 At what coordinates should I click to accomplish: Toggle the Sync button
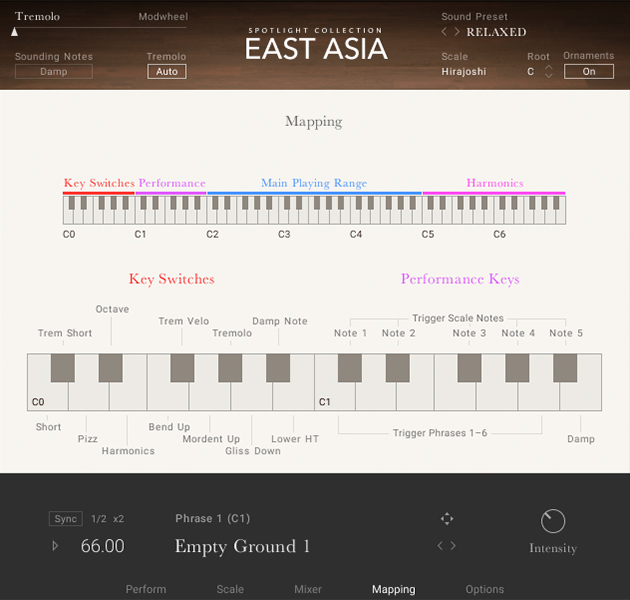click(x=65, y=518)
